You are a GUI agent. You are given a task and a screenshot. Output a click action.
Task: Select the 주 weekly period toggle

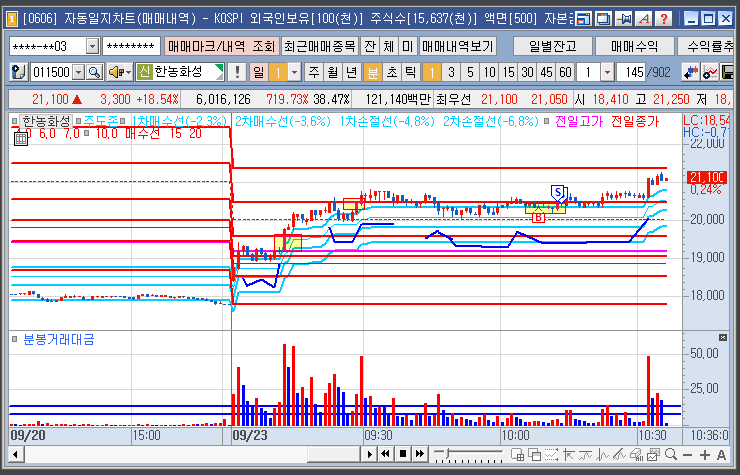pyautogui.click(x=314, y=72)
